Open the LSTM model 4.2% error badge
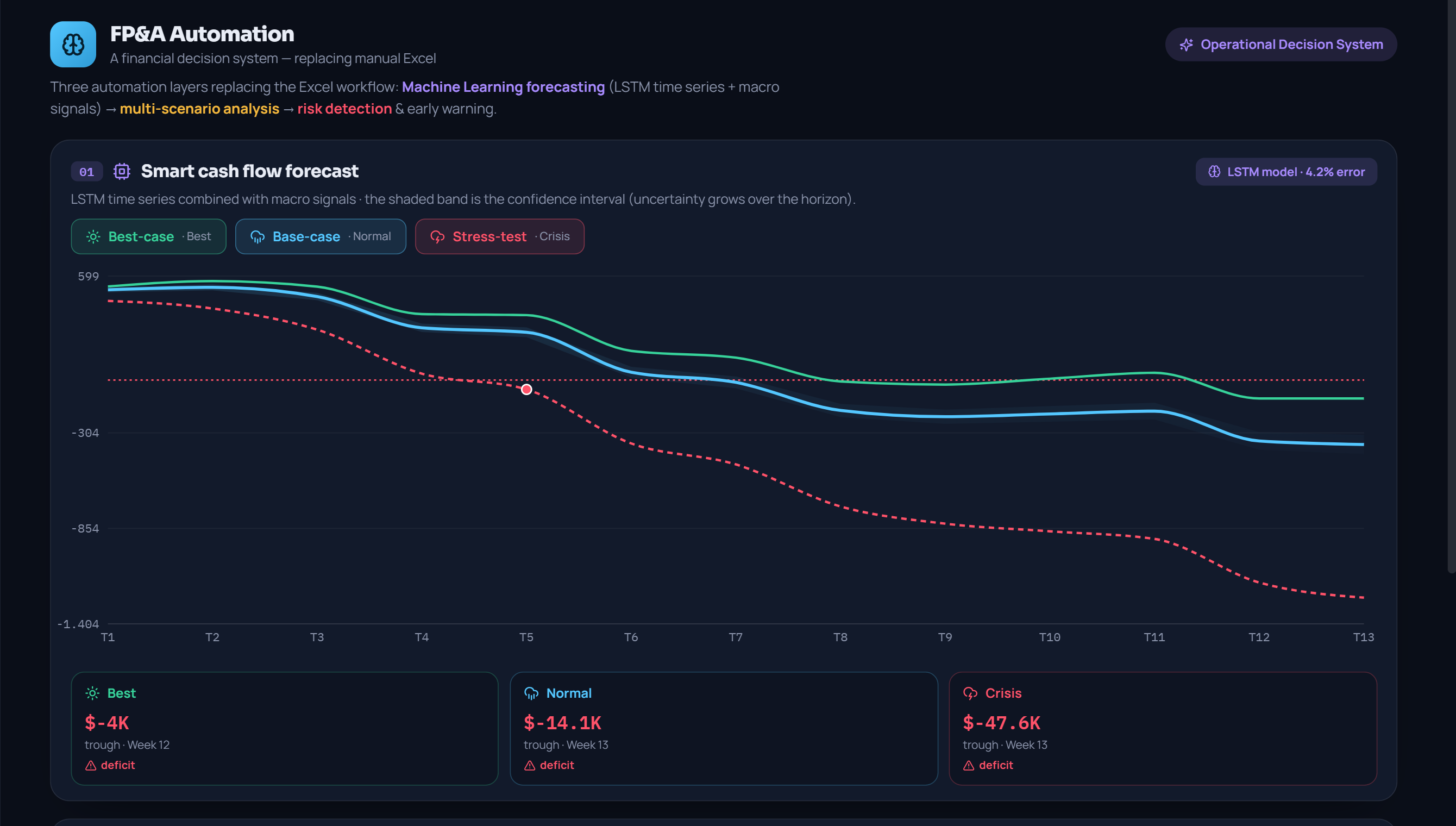 click(1286, 171)
